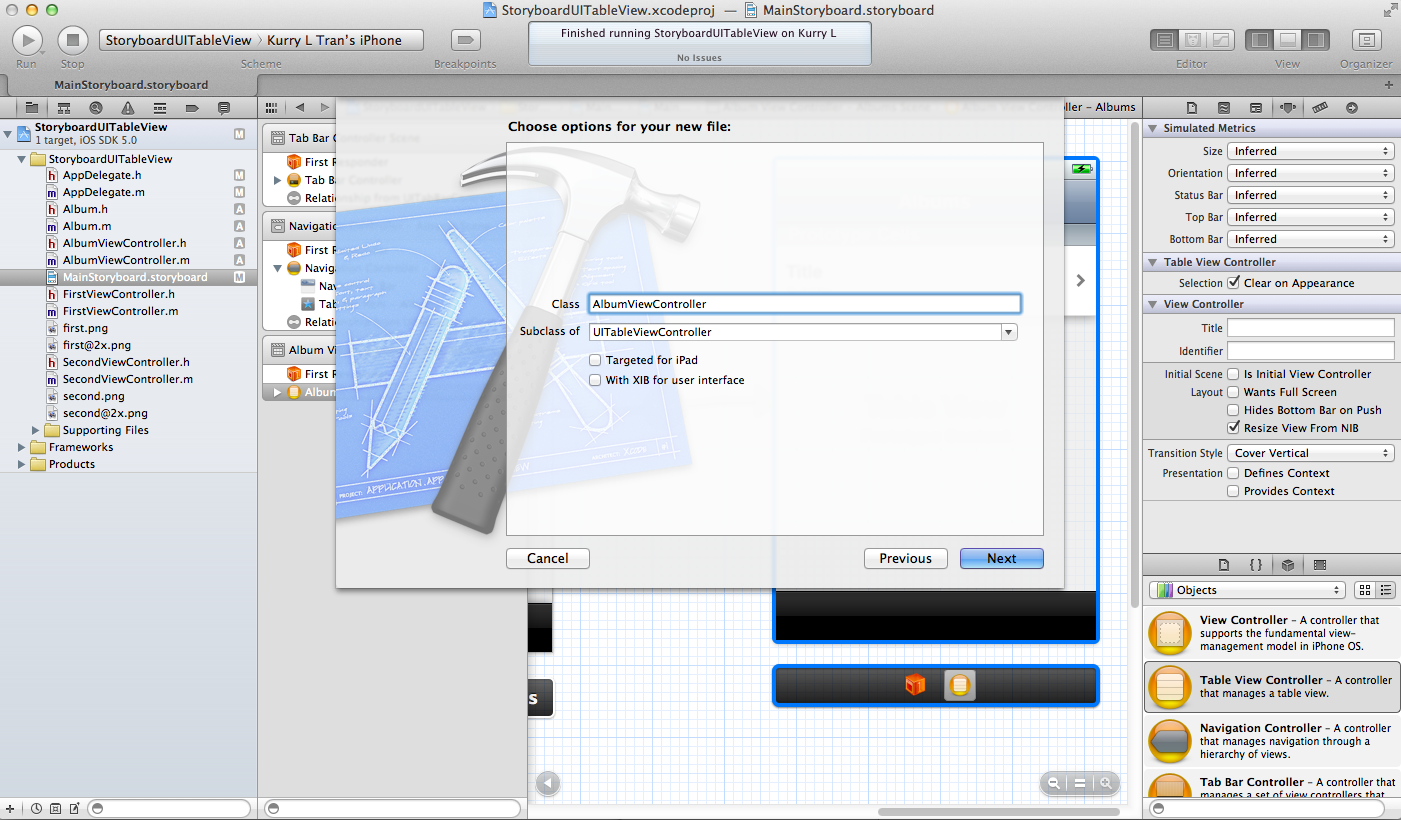This screenshot has height=820, width=1401.
Task: Expand the Products group
Action: click(22, 464)
